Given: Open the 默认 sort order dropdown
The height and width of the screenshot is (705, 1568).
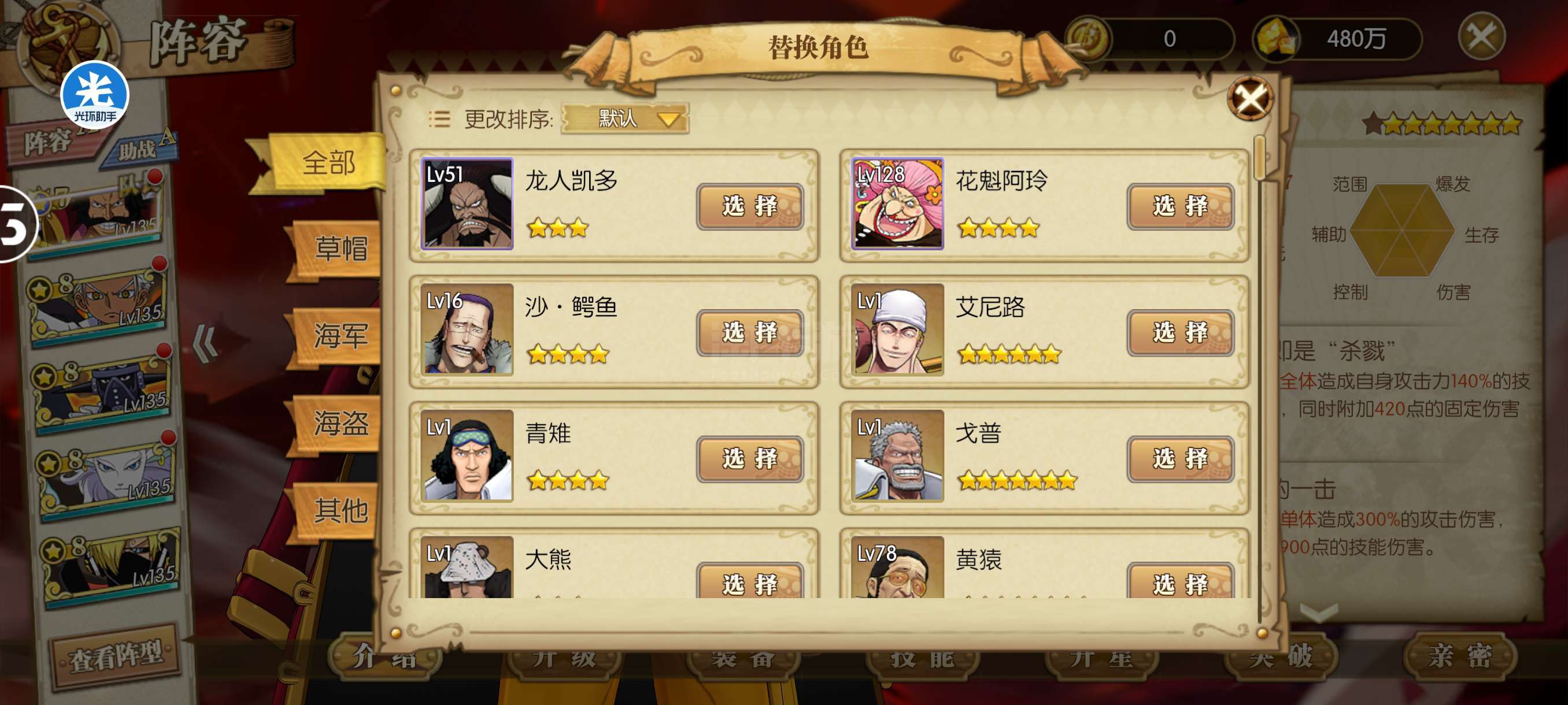Looking at the screenshot, I should point(625,118).
